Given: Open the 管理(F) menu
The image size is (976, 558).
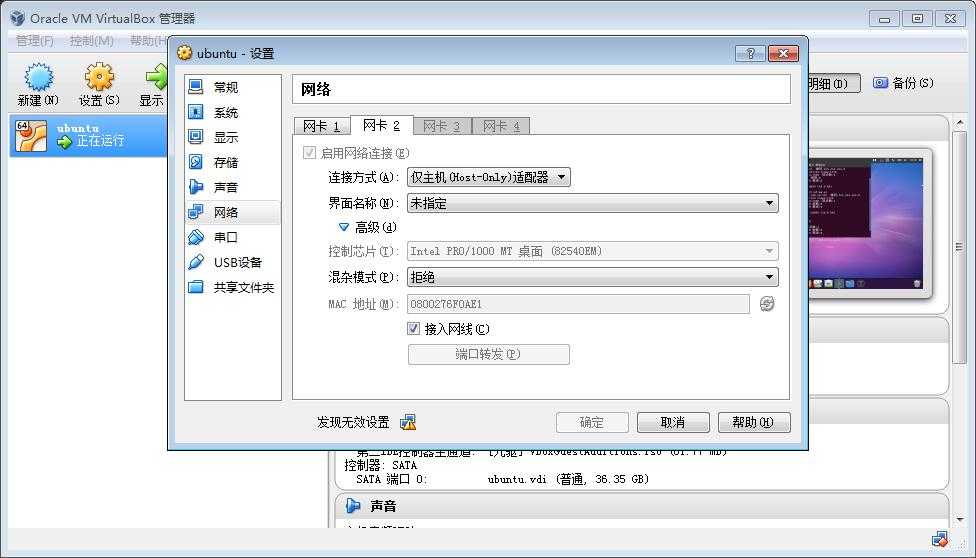Looking at the screenshot, I should point(35,41).
